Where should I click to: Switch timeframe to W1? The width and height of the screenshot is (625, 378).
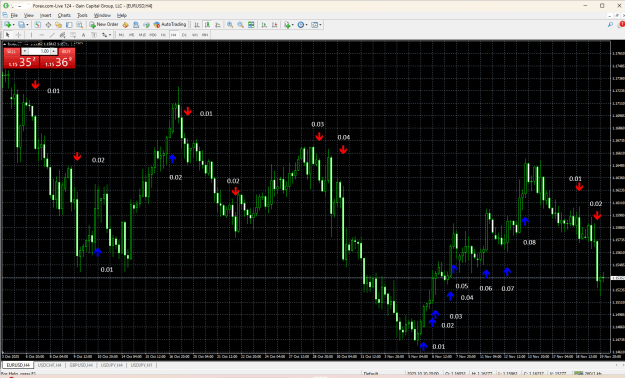[195, 35]
